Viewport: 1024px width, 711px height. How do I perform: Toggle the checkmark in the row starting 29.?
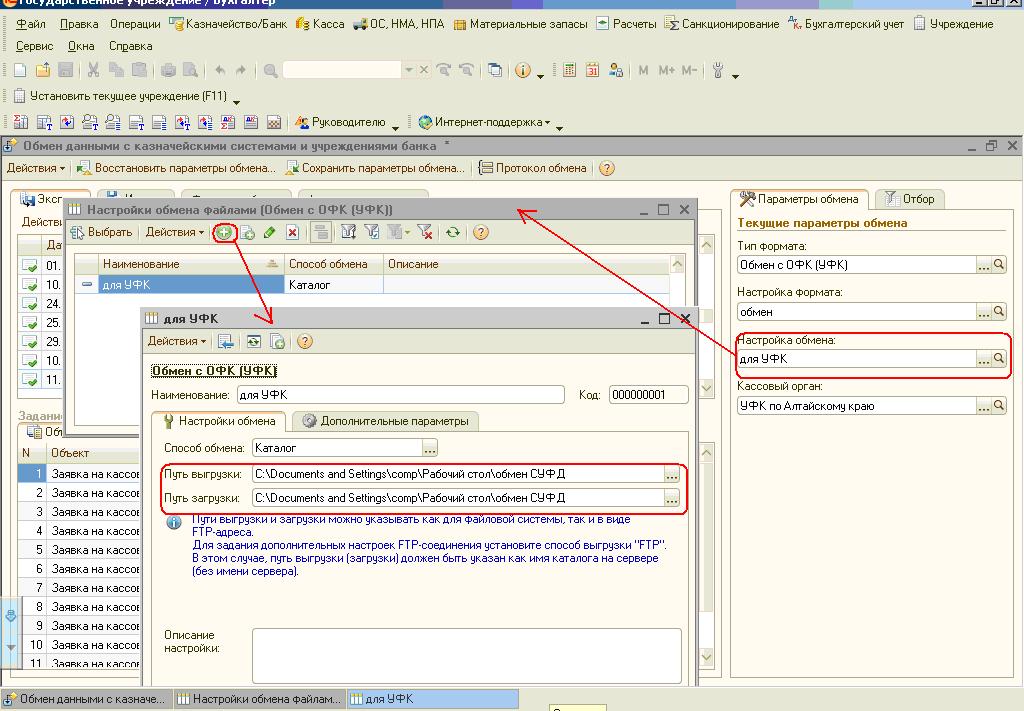[x=30, y=342]
